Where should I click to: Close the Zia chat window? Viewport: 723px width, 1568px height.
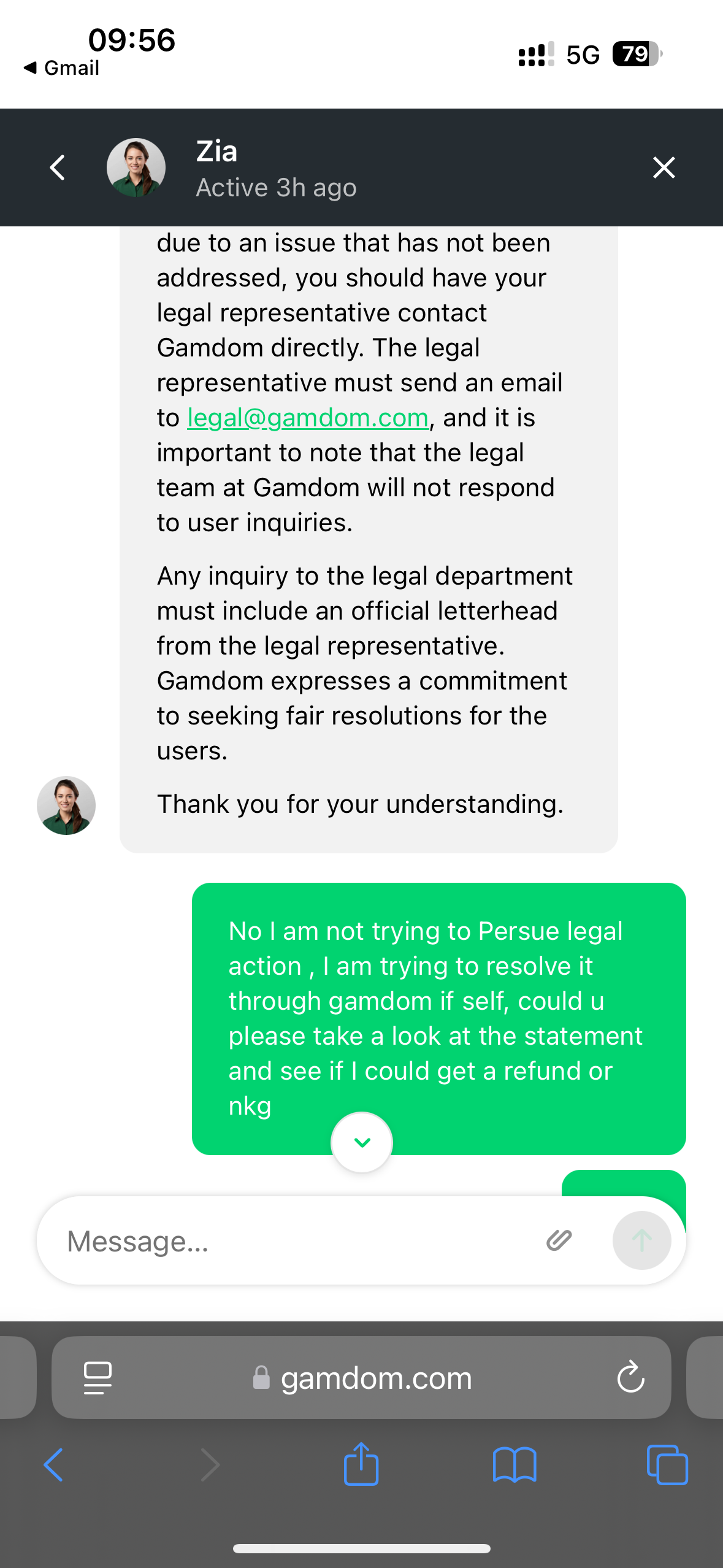click(x=664, y=167)
